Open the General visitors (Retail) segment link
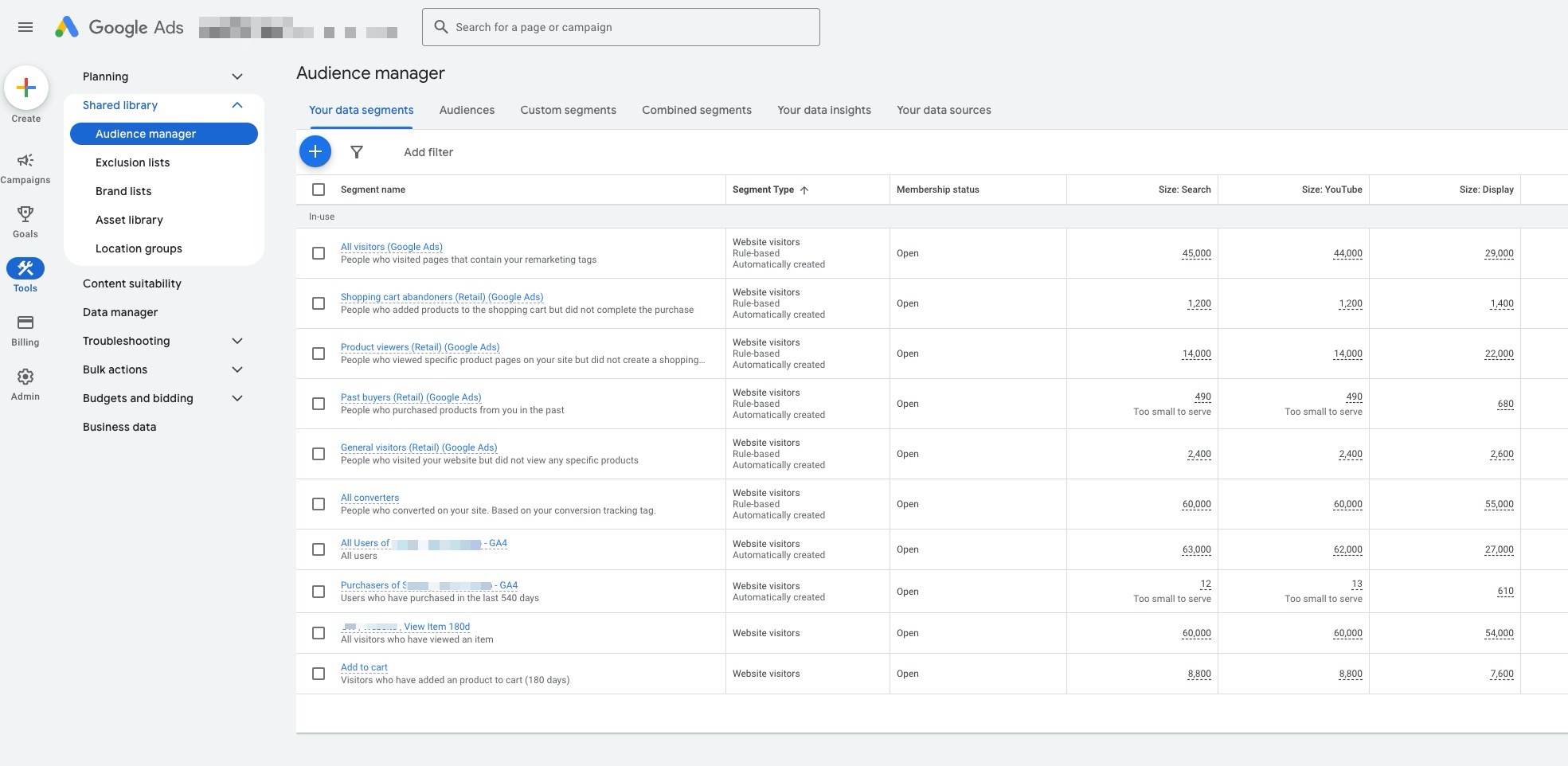The image size is (1568, 766). click(x=419, y=447)
